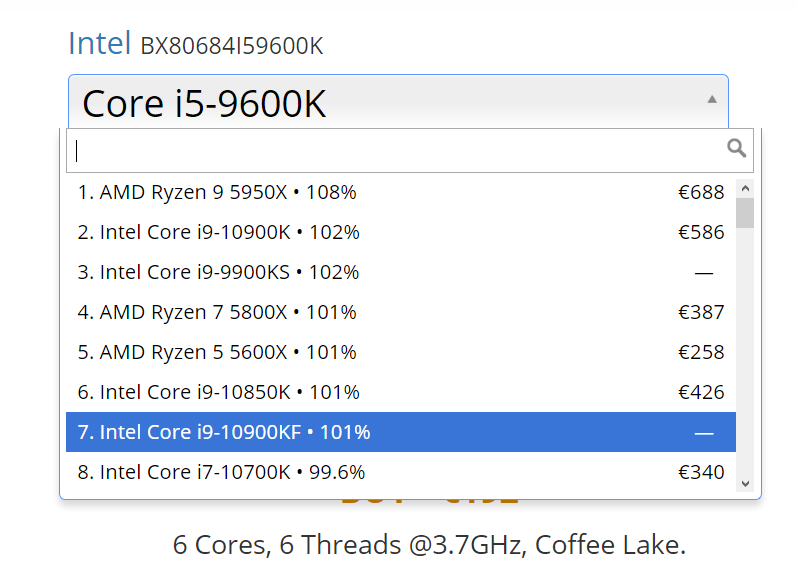Click the 6 Cores, 6 Threads description
Image resolution: width=798 pixels, height=562 pixels.
(429, 545)
